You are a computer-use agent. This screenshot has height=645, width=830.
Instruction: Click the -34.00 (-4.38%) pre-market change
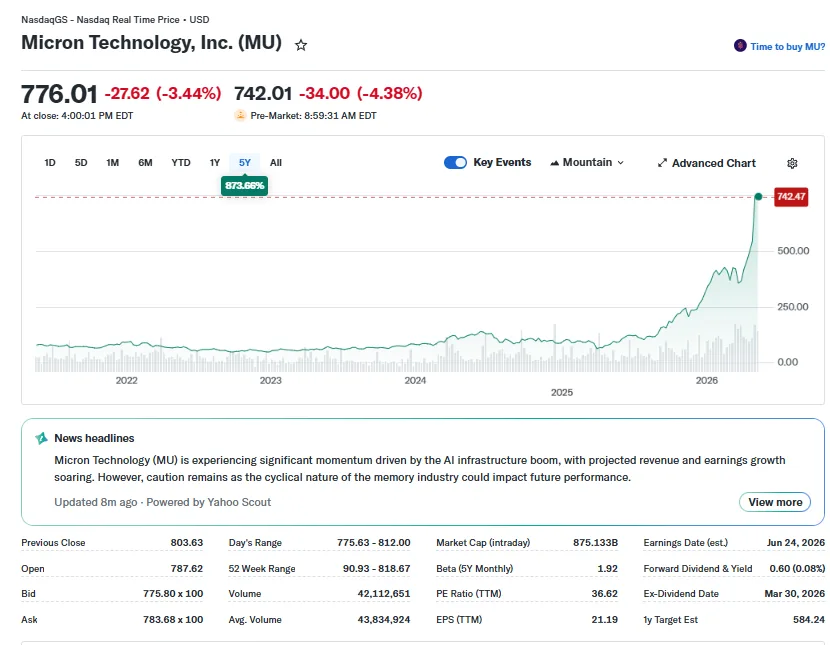(x=360, y=94)
